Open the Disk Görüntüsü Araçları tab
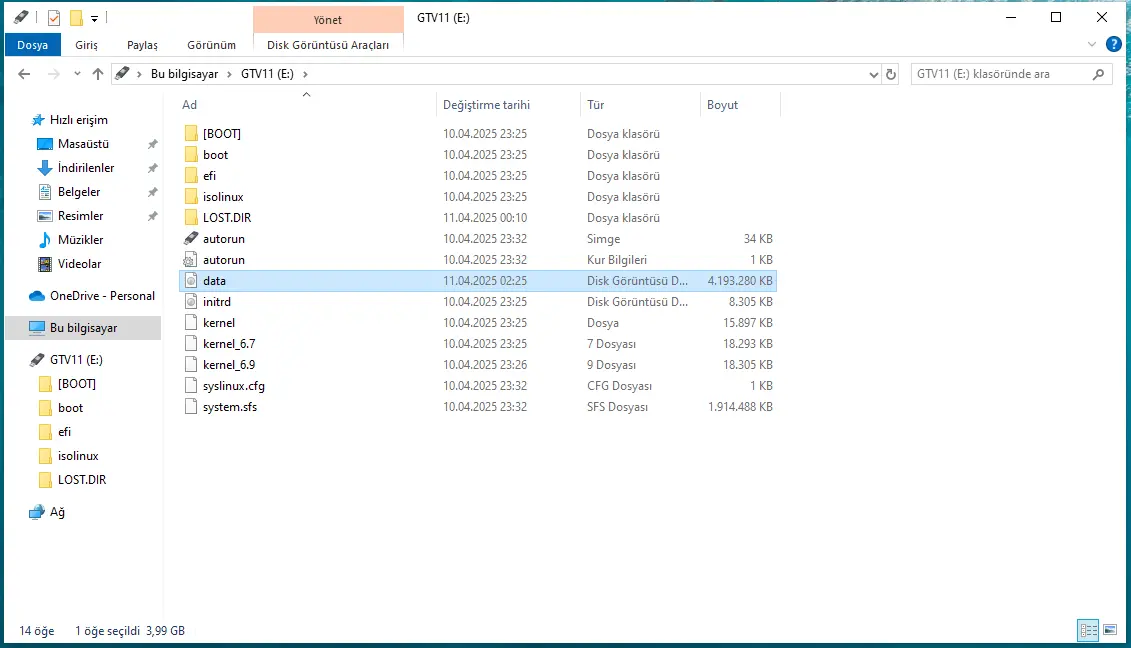The image size is (1131, 648). coord(327,45)
